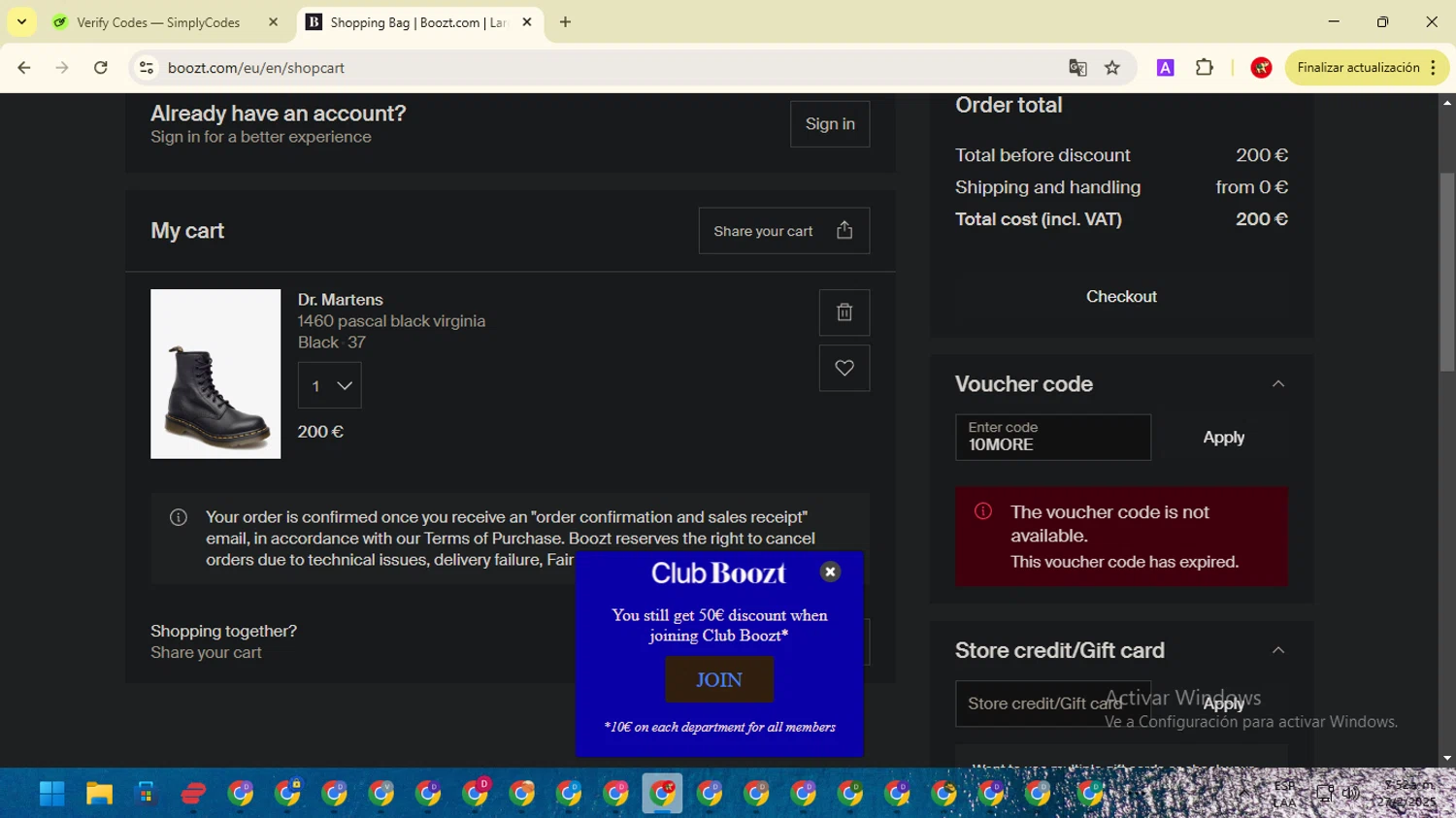Click the Store credit/Gift card input field
Viewport: 1456px width, 818px height.
click(x=1053, y=703)
